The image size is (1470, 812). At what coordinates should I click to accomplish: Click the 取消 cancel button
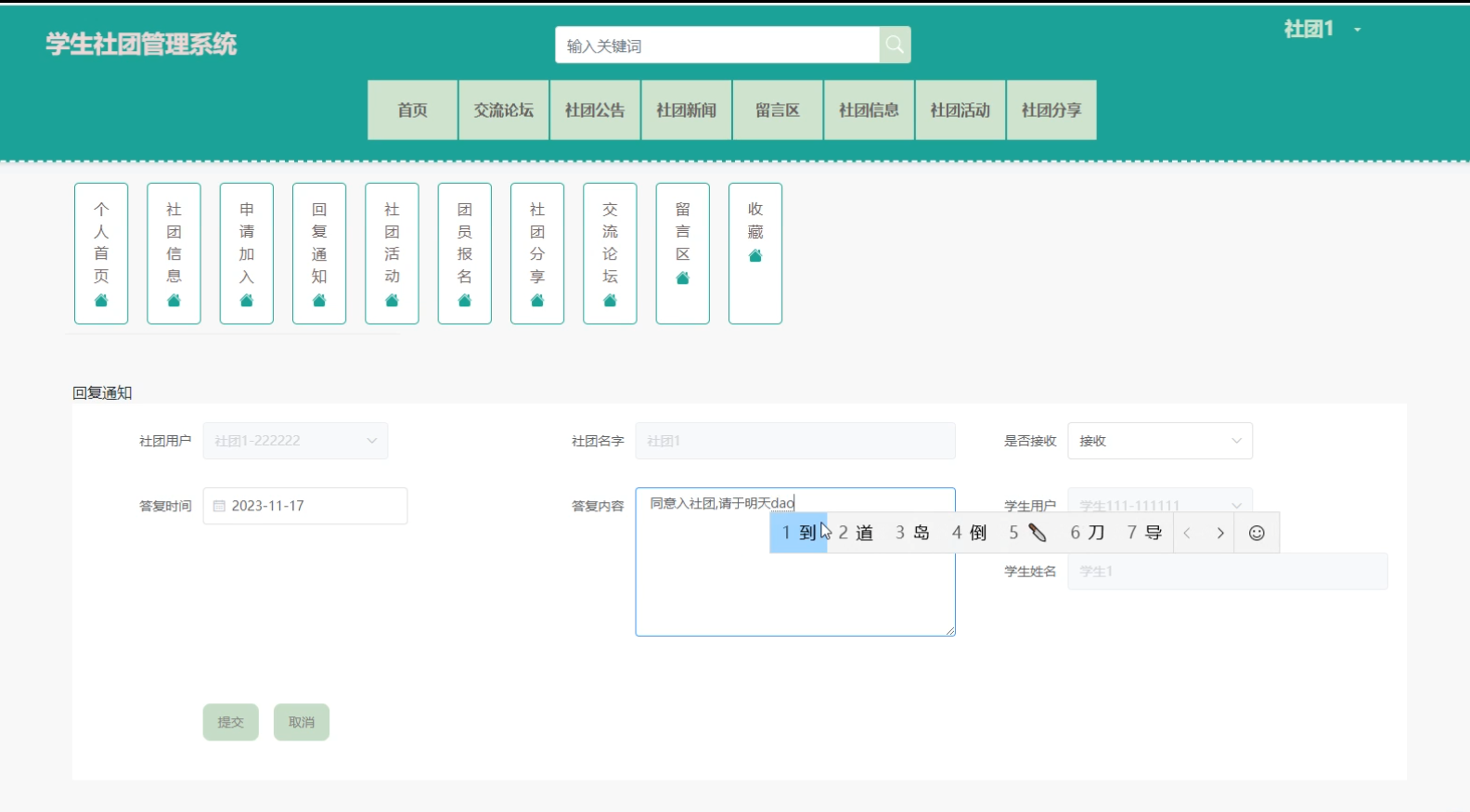coord(302,722)
